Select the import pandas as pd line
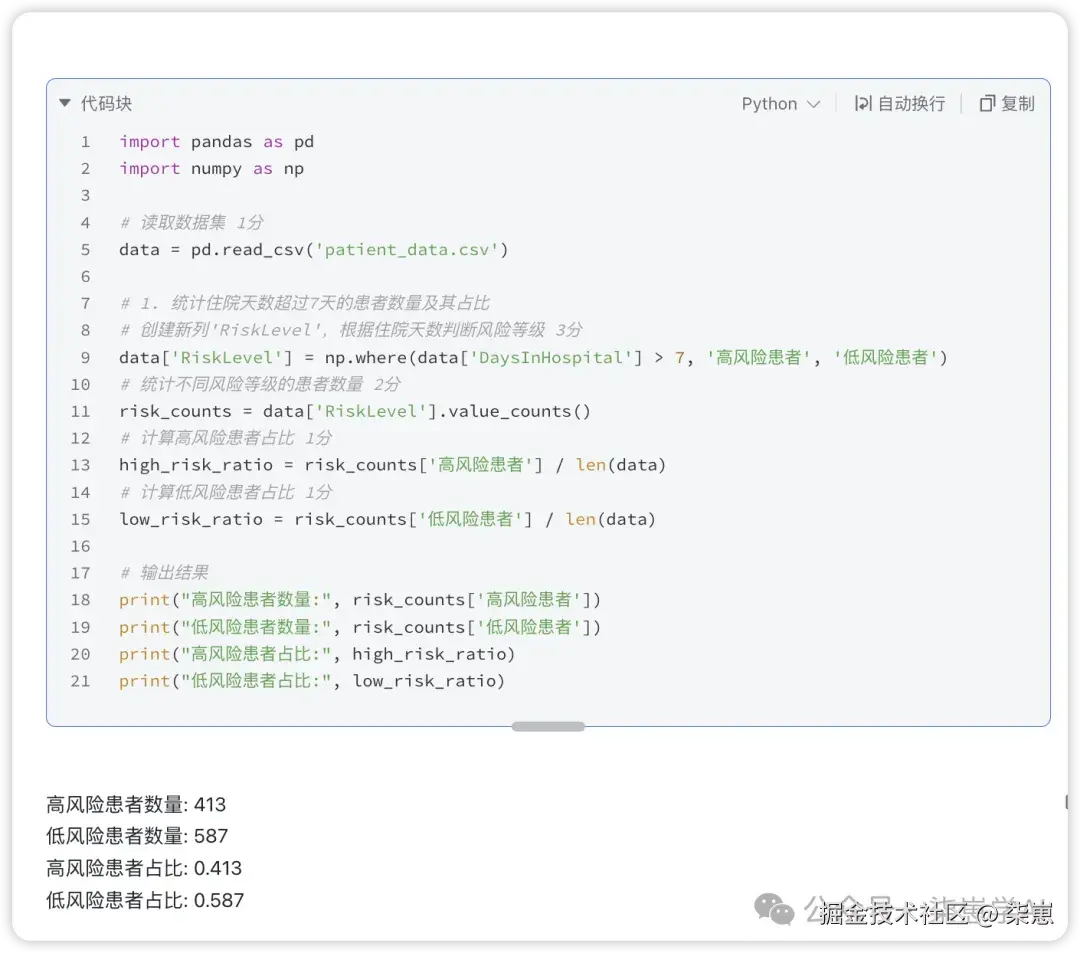Viewport: 1080px width, 953px height. point(217,141)
